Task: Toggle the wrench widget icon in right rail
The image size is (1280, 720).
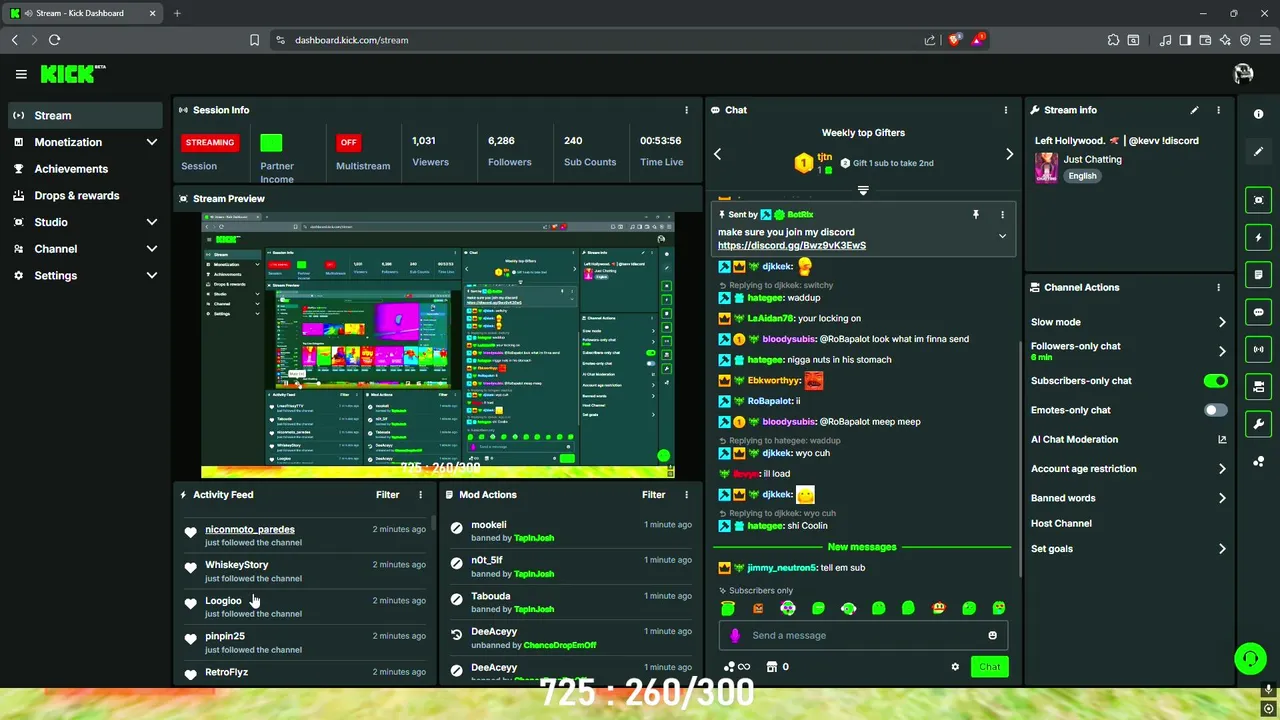Action: [x=1258, y=424]
